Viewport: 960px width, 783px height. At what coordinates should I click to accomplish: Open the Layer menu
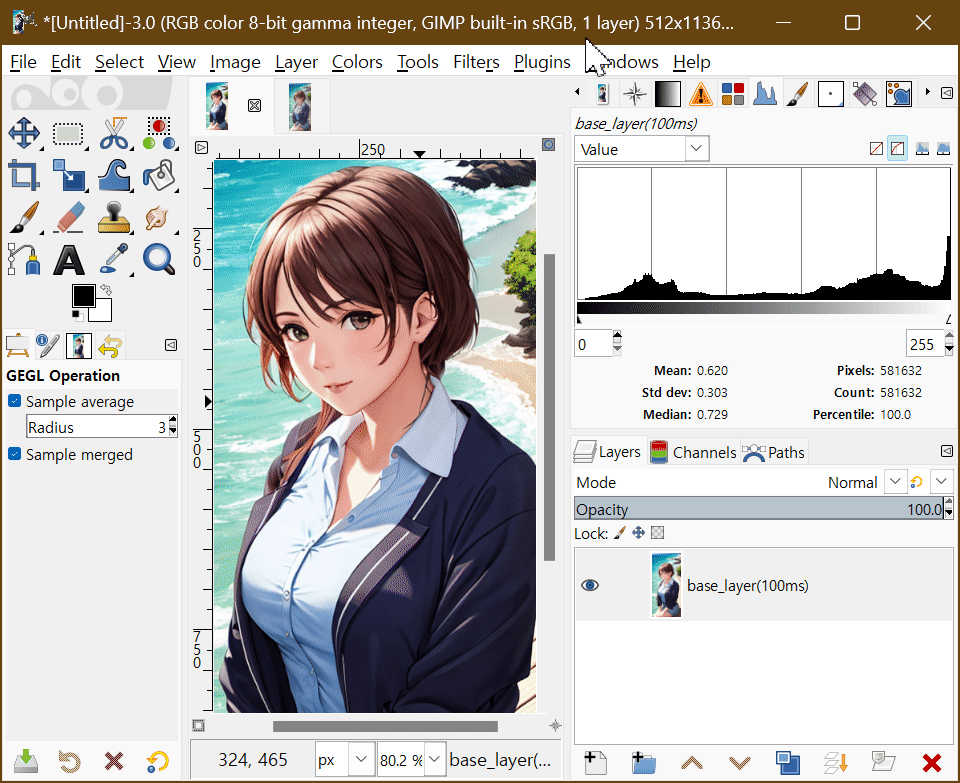point(296,62)
